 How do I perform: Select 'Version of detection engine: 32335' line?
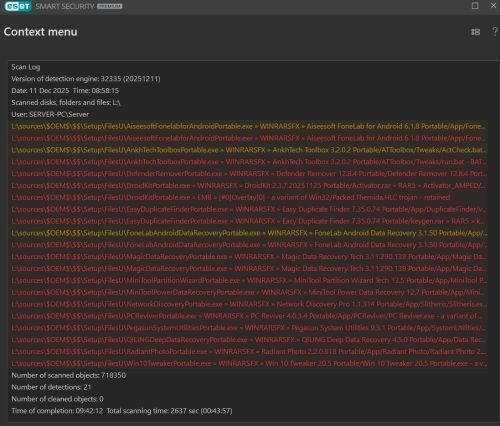(86, 79)
